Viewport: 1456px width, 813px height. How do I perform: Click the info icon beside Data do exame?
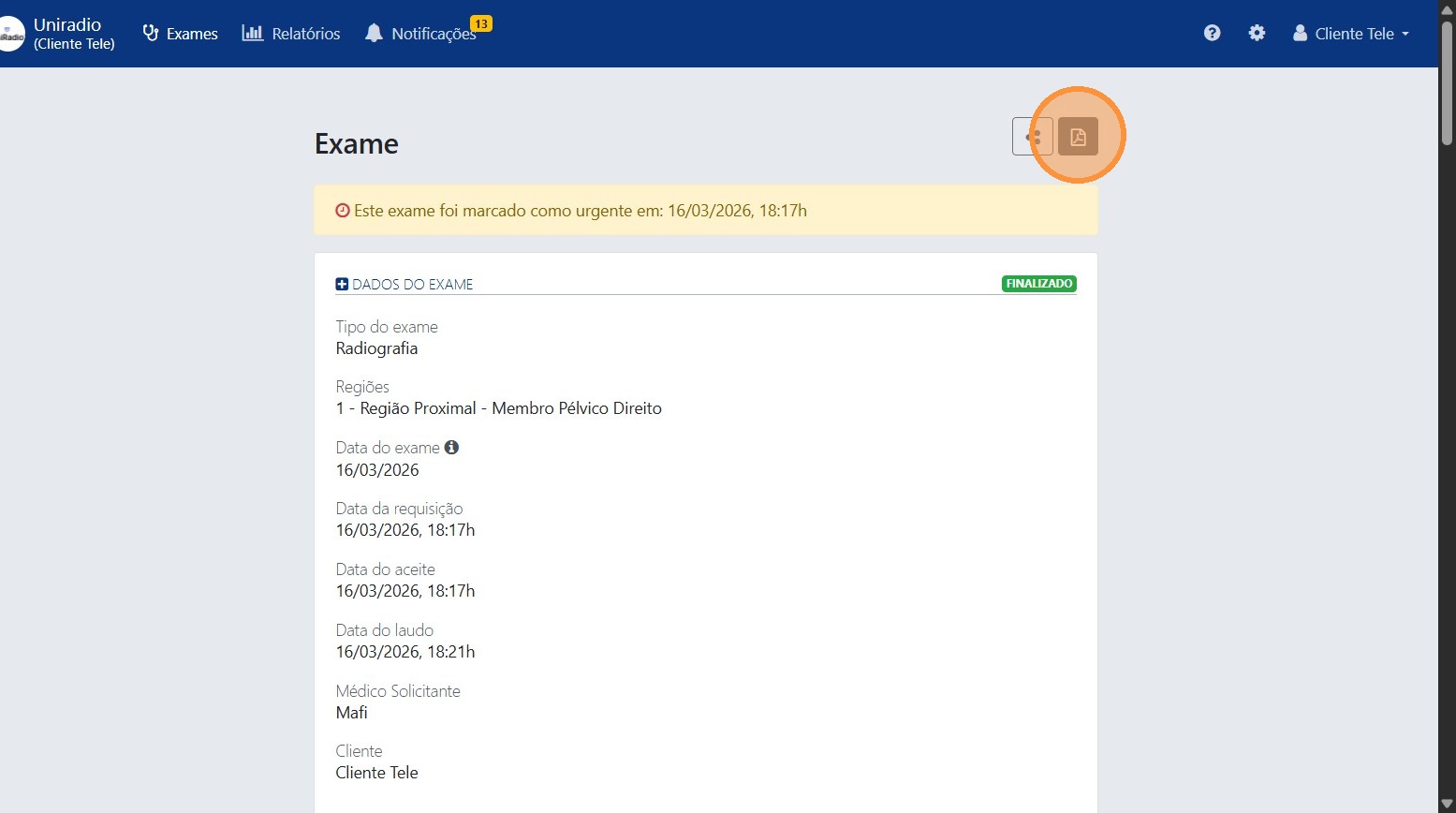tap(451, 448)
